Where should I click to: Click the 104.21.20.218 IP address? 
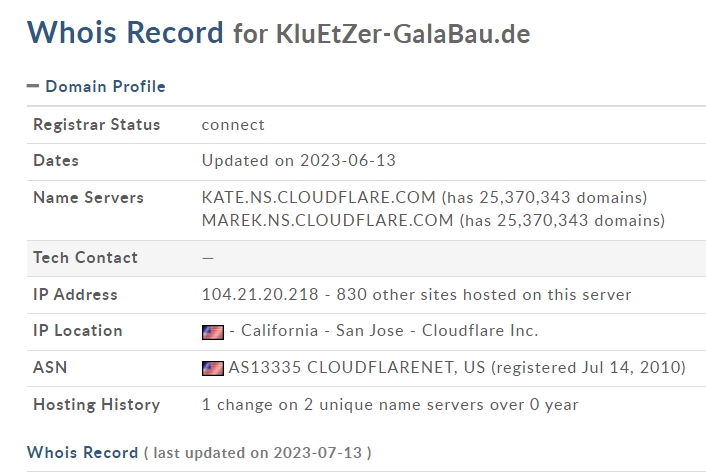pos(260,295)
